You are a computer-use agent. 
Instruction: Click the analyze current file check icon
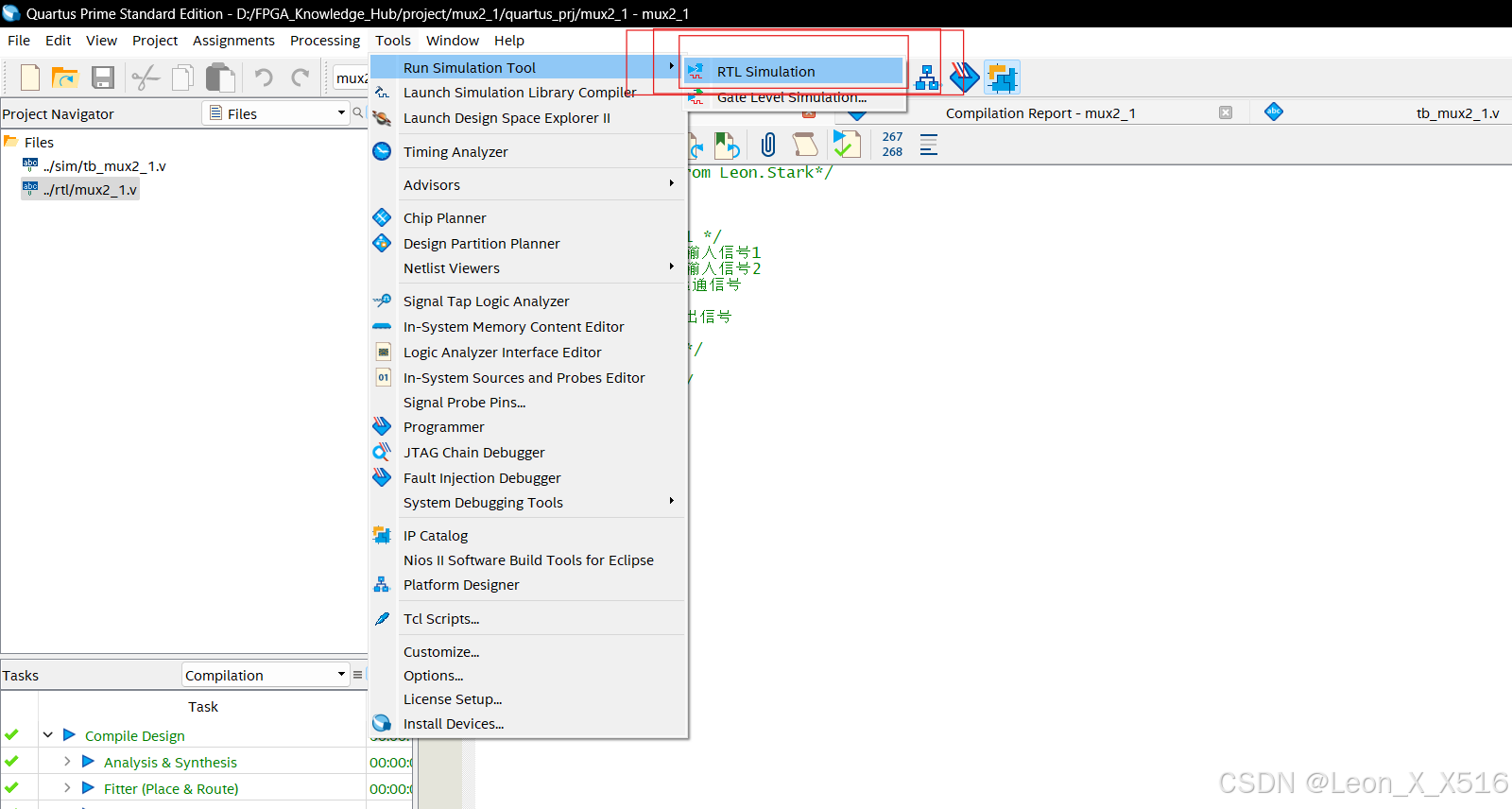[x=847, y=144]
